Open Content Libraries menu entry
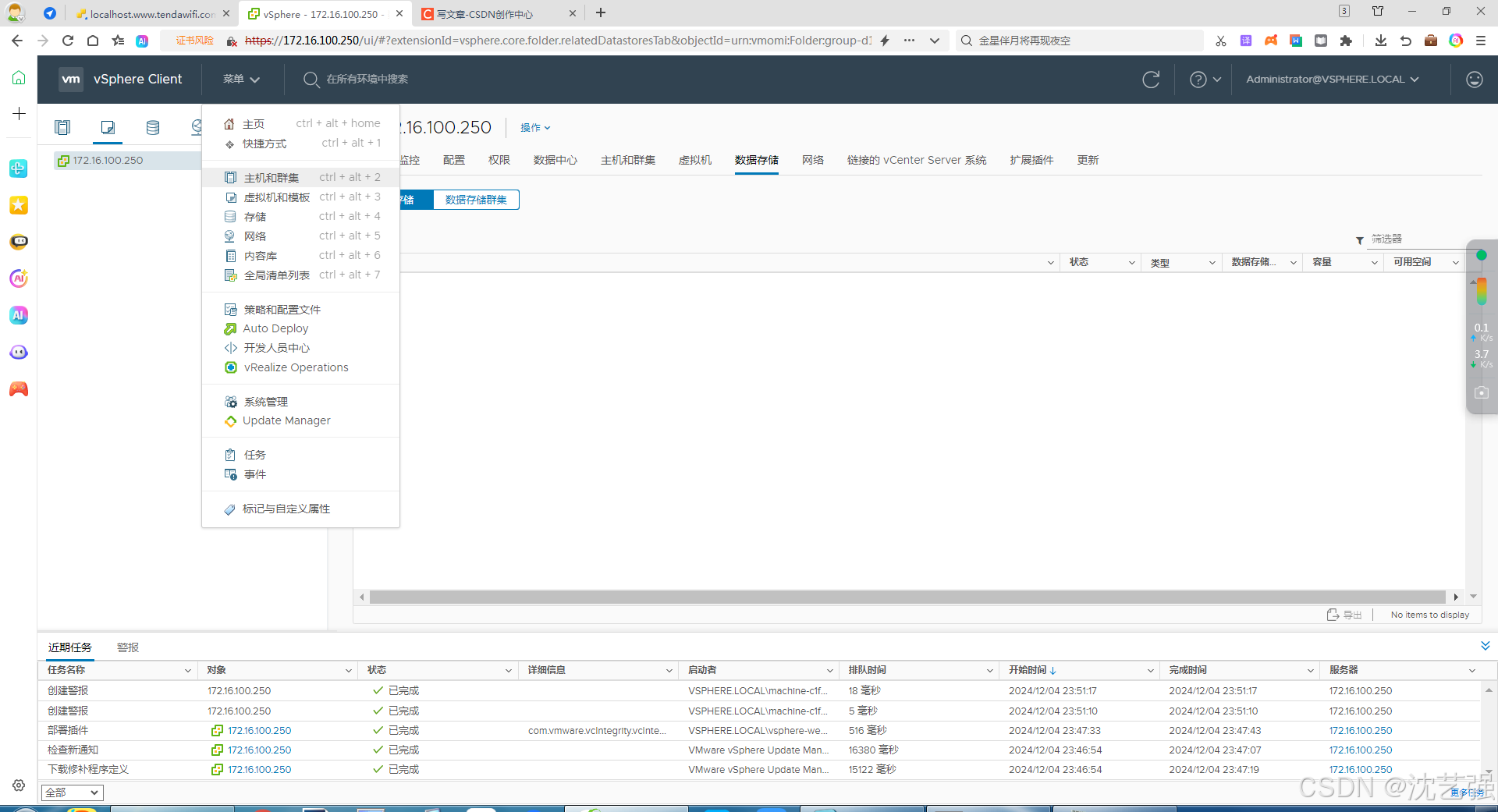Image resolution: width=1498 pixels, height=812 pixels. [x=300, y=256]
